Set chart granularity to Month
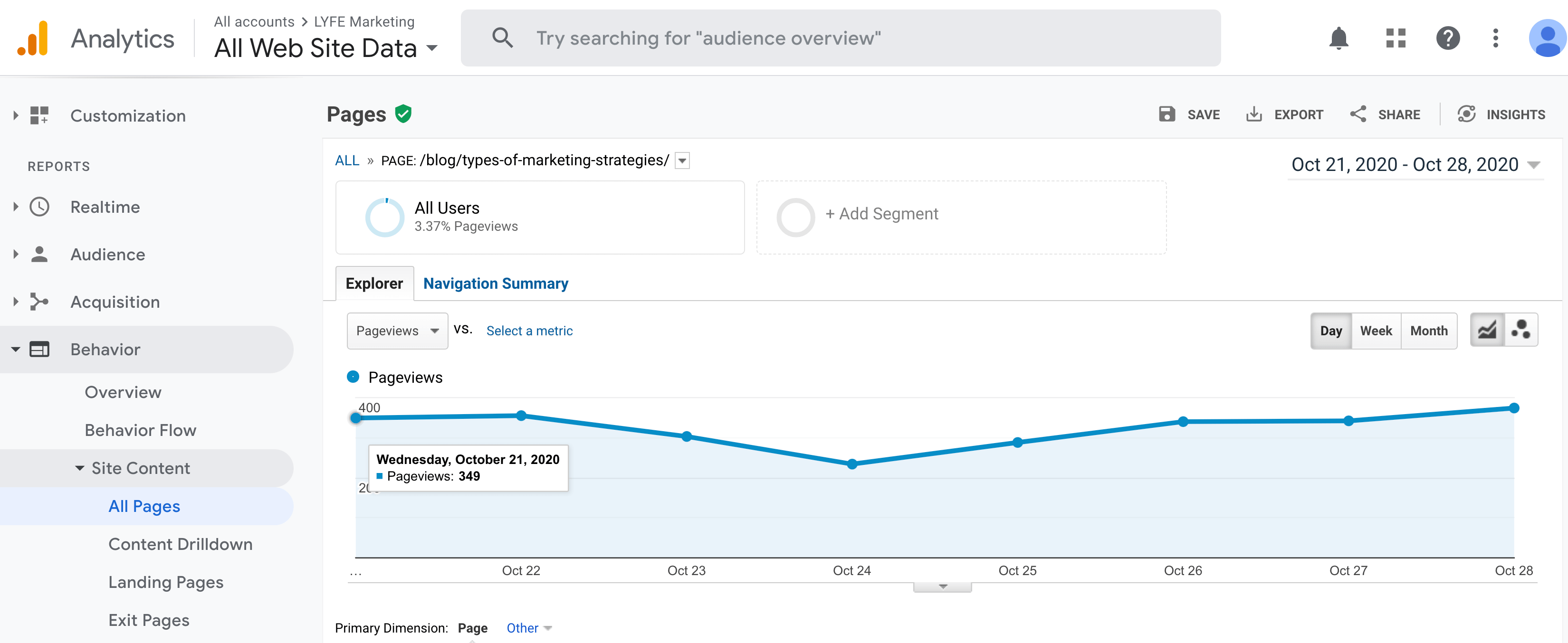This screenshot has height=643, width=1568. point(1429,331)
